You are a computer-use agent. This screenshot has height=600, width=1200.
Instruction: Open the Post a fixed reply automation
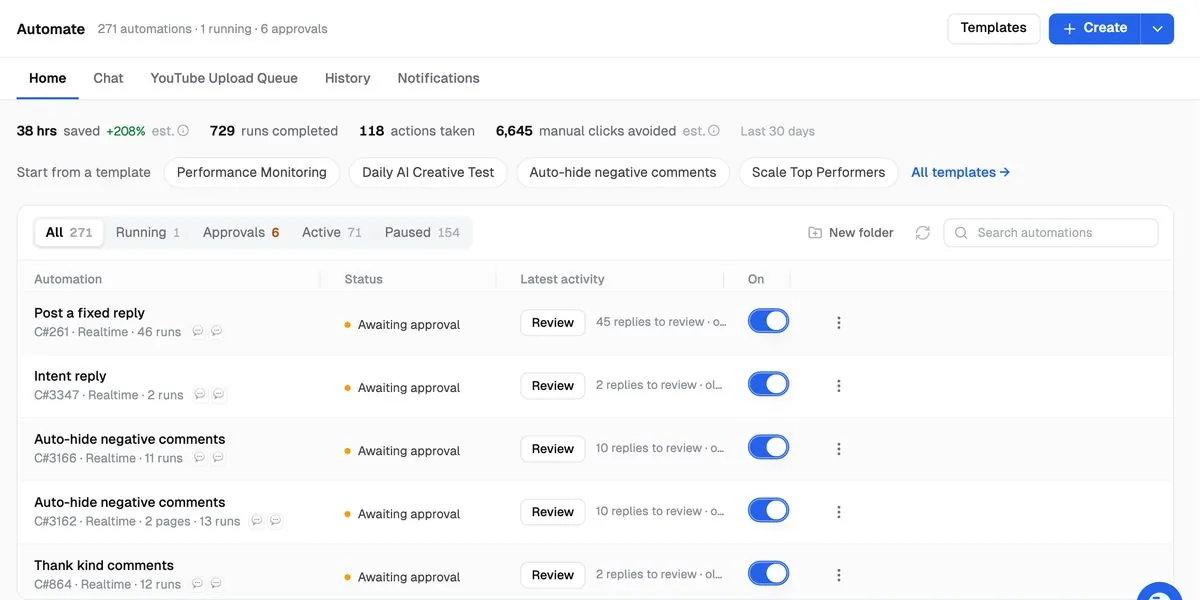pyautogui.click(x=89, y=313)
